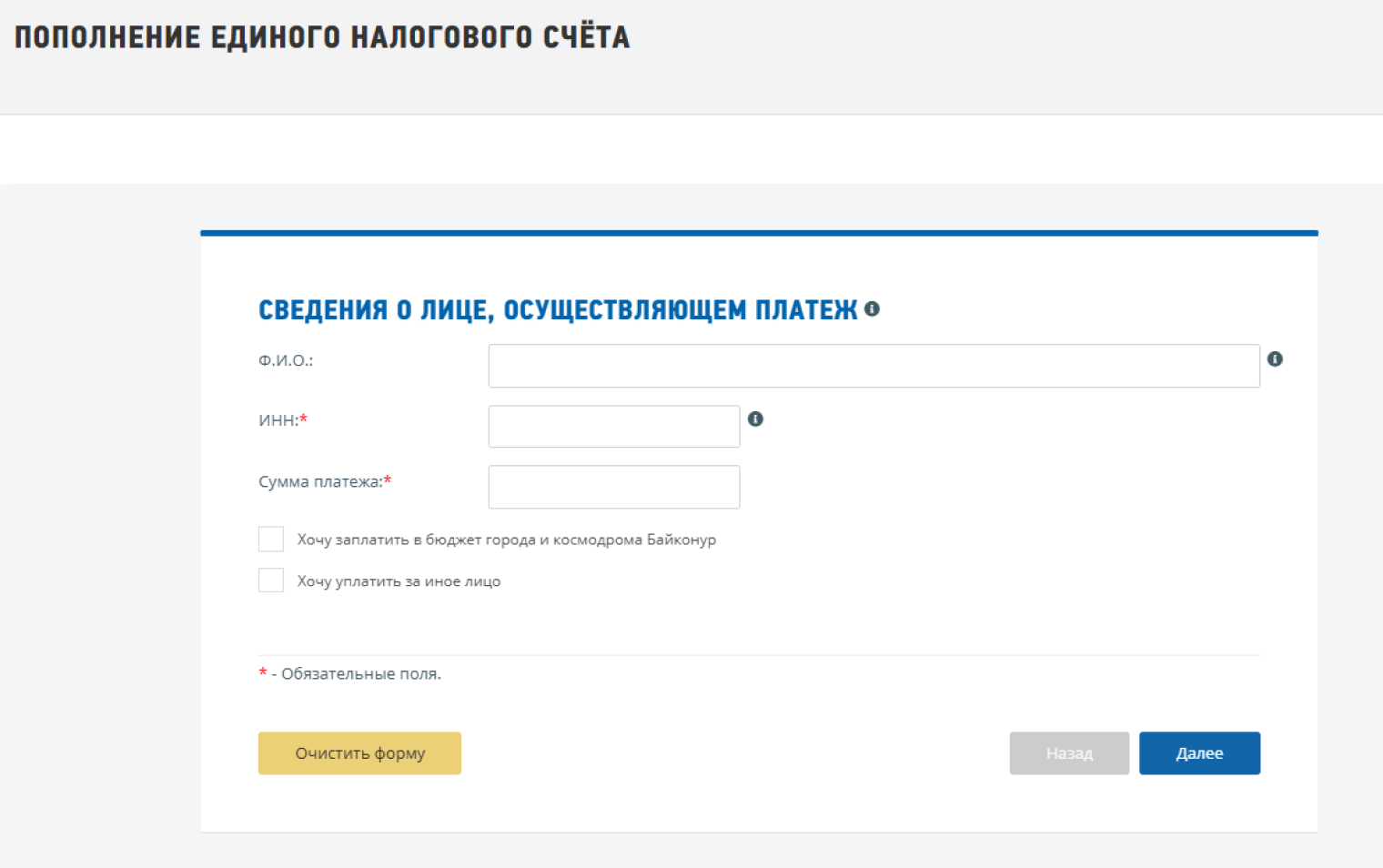
Task: Tick the 'Хочу уплатить за иное лицо' checkbox
Action: [x=271, y=580]
